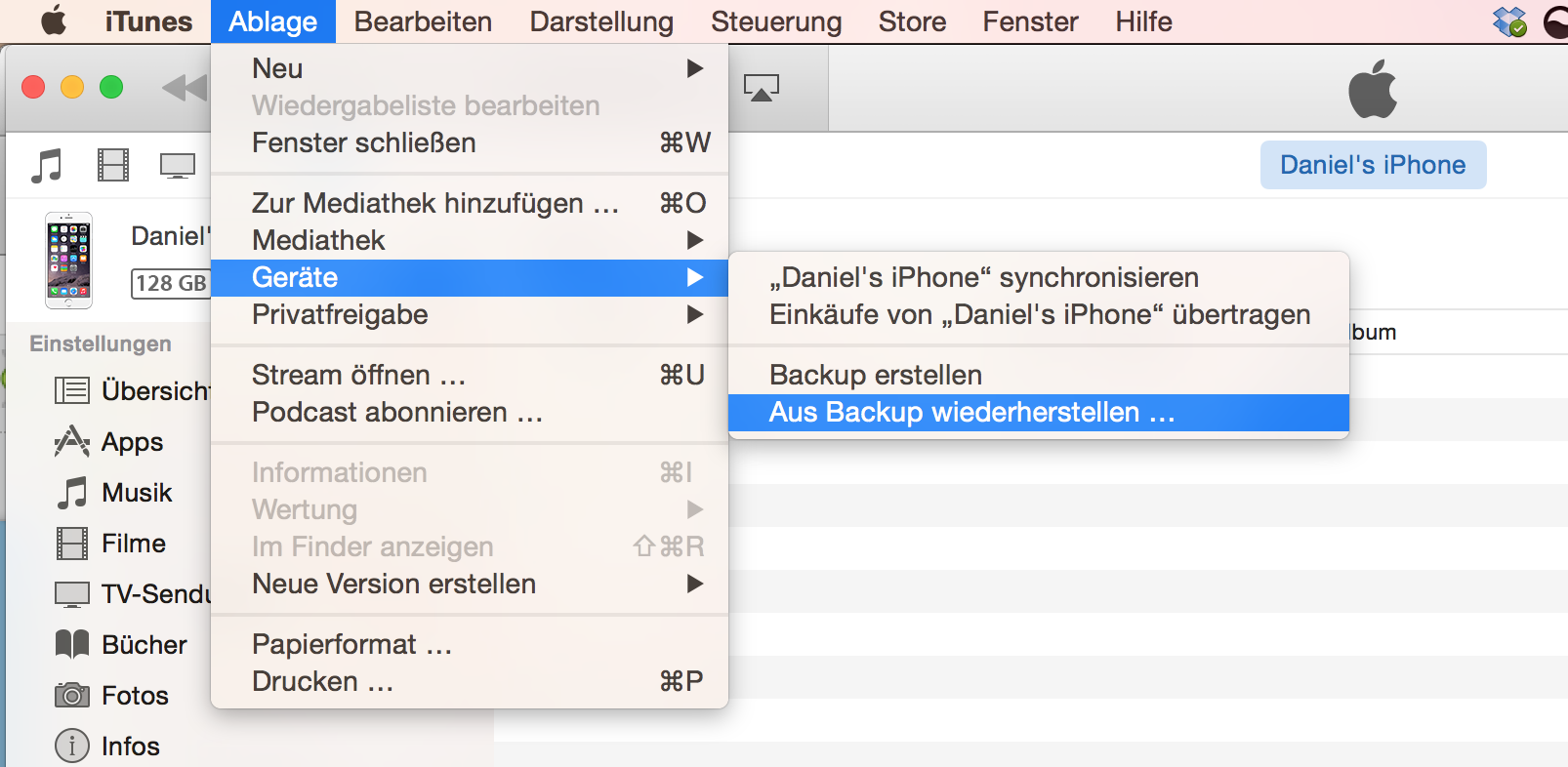Open Fotos settings in sidebar
This screenshot has width=1568, height=767.
tap(135, 696)
